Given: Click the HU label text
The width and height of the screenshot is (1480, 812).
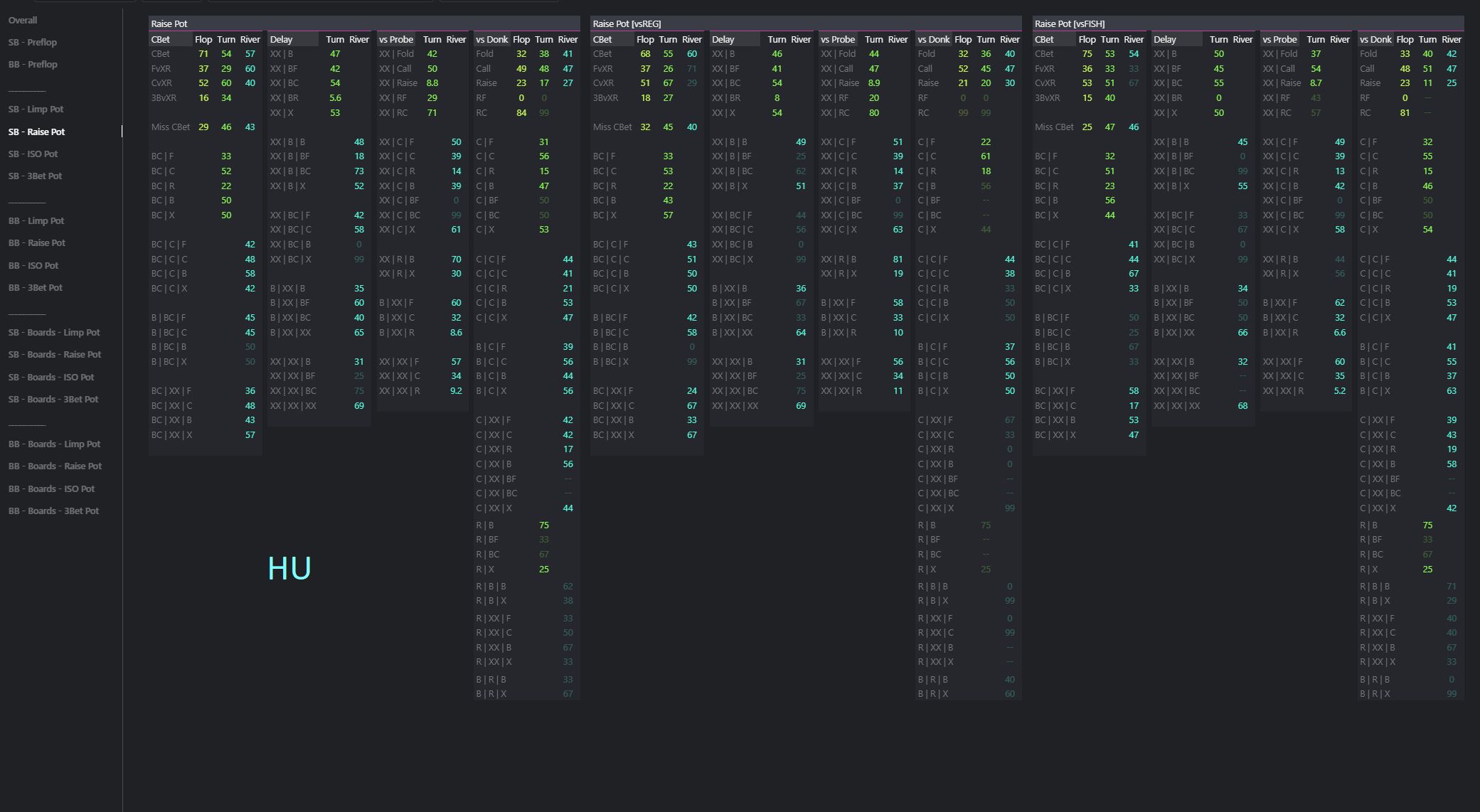Looking at the screenshot, I should [x=289, y=568].
